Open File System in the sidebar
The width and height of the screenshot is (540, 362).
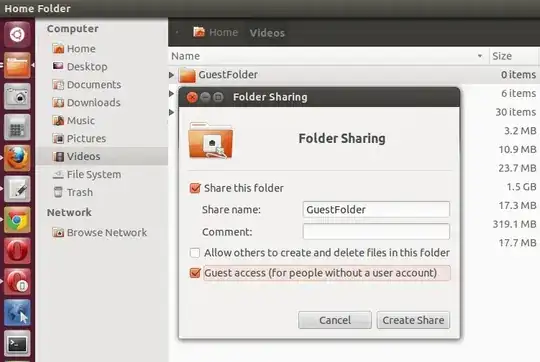(86, 174)
